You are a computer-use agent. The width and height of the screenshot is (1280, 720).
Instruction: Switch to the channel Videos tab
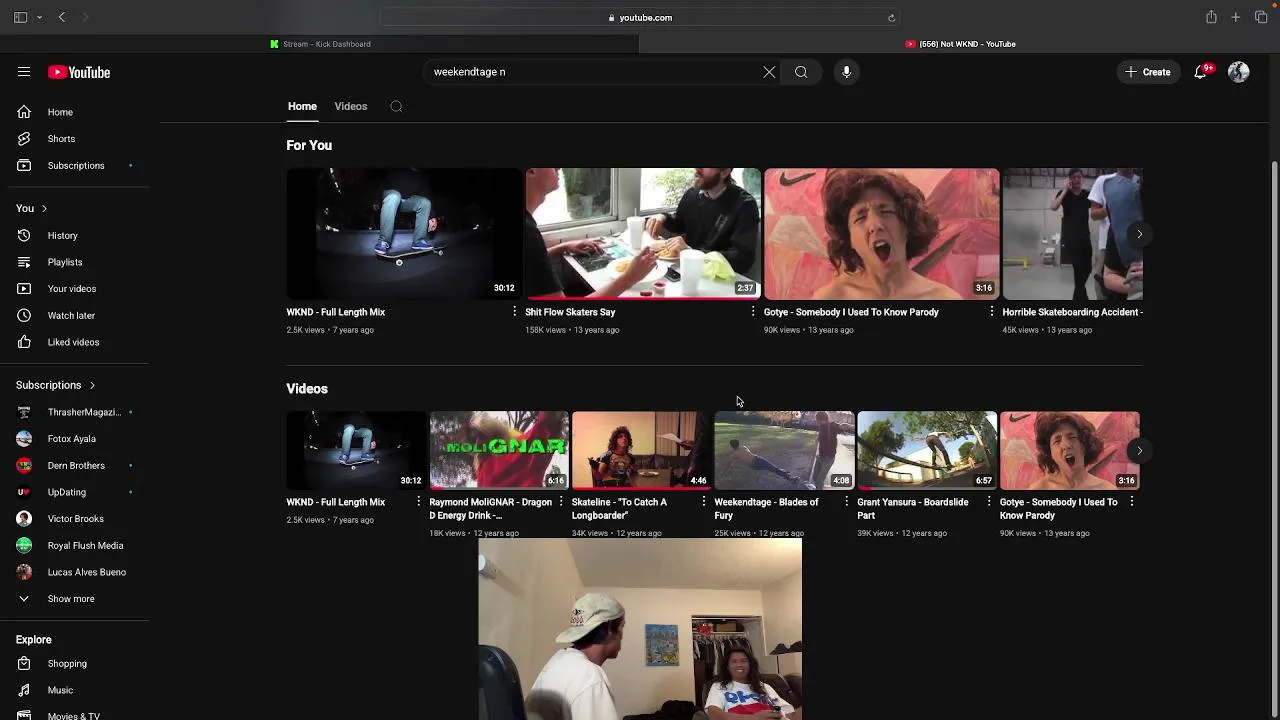pyautogui.click(x=351, y=106)
